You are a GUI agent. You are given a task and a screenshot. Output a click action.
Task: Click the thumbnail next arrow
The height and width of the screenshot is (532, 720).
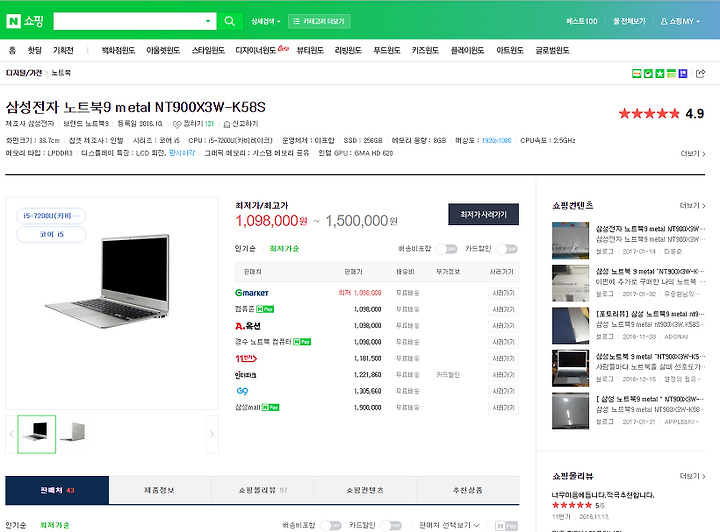(212, 434)
